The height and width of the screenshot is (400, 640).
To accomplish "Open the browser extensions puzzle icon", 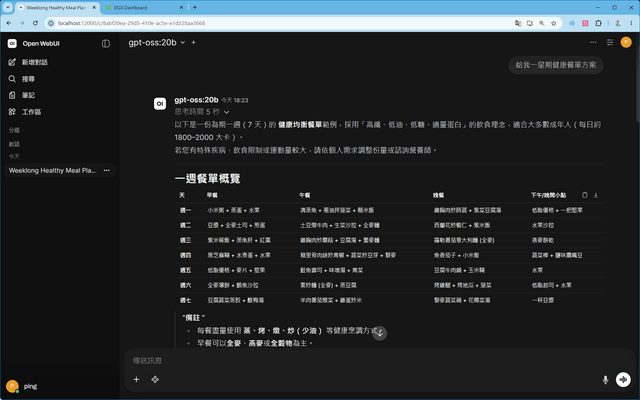I will pos(598,23).
